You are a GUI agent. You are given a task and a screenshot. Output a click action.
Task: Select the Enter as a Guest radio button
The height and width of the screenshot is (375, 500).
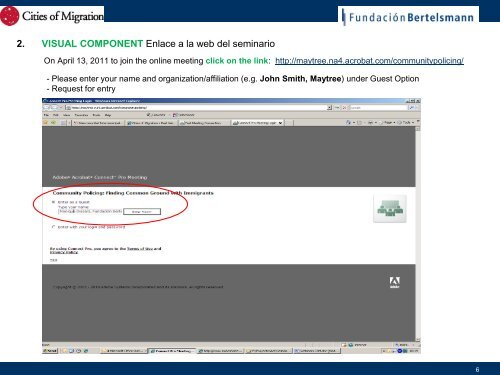point(53,202)
